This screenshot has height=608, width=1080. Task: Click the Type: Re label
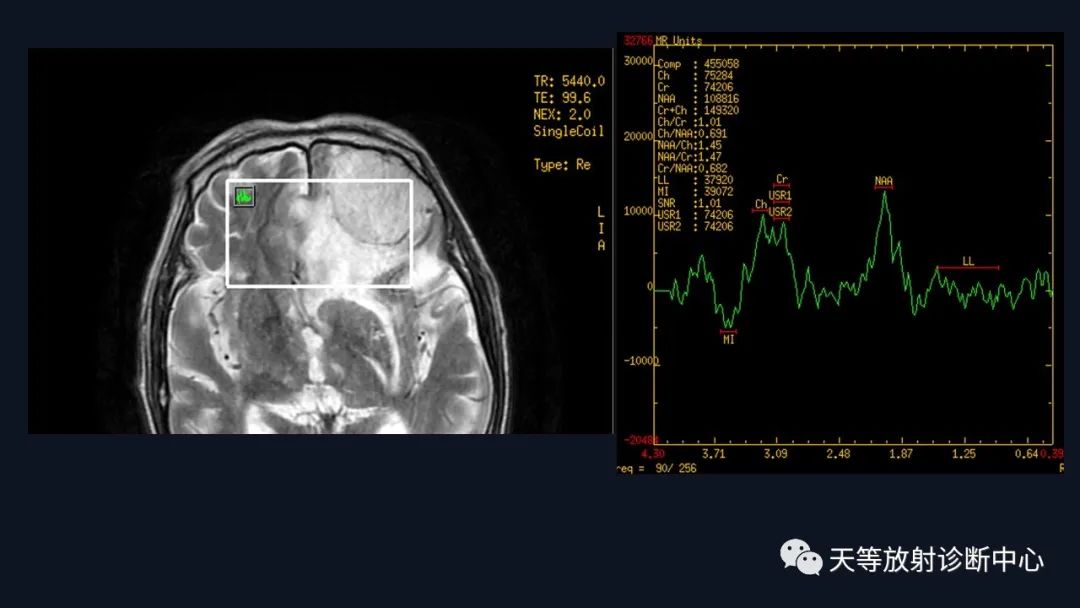click(562, 165)
